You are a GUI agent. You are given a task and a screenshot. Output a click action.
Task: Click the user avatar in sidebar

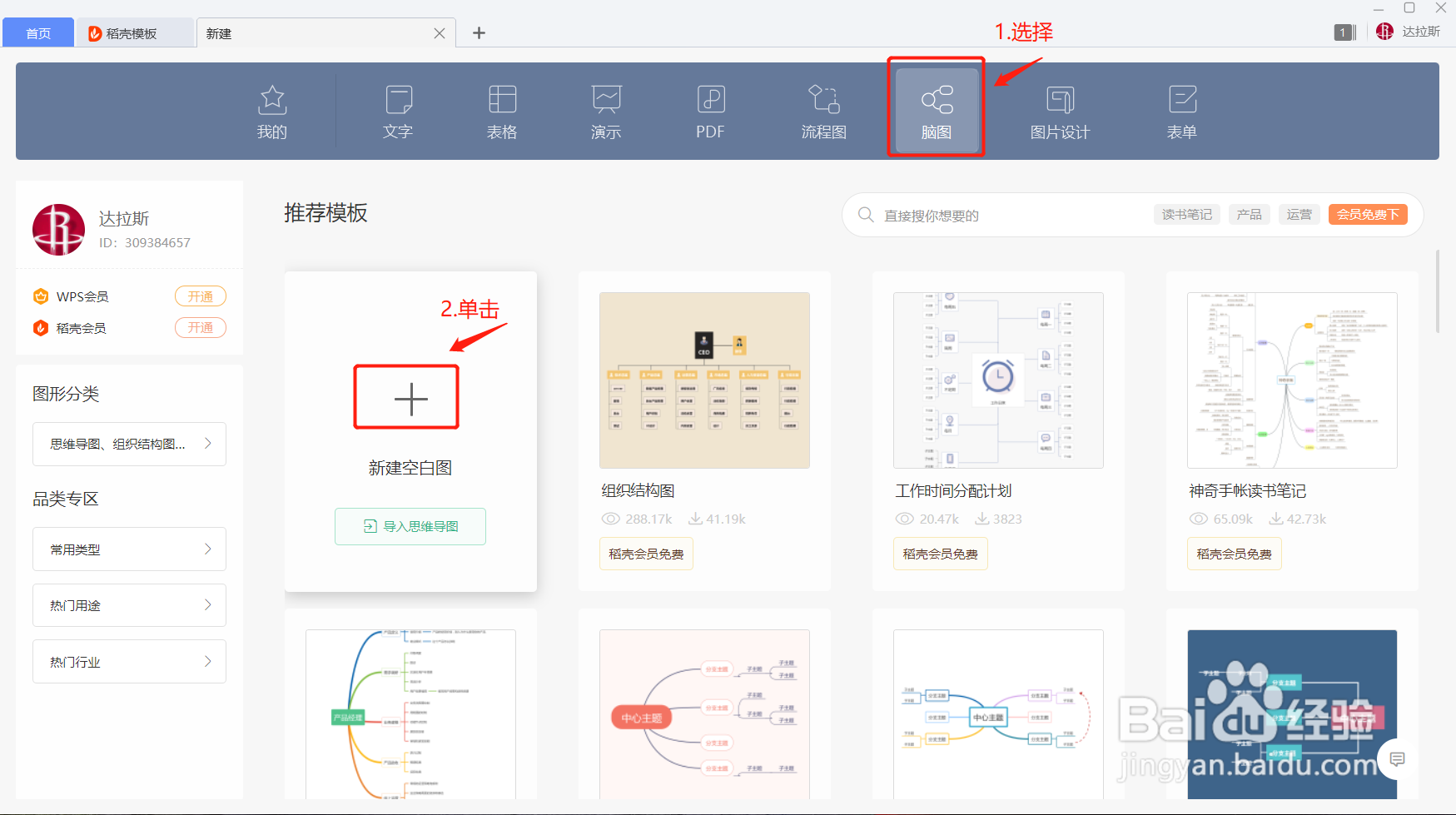click(58, 230)
